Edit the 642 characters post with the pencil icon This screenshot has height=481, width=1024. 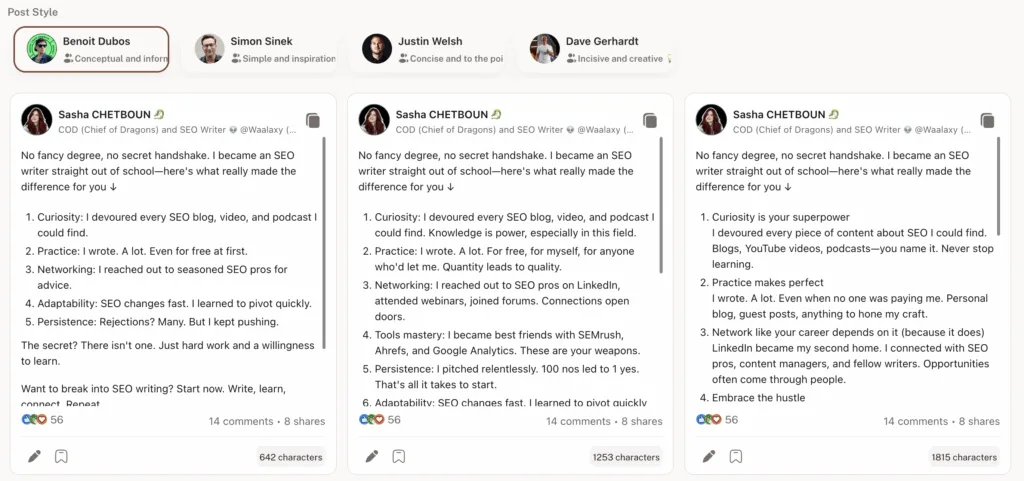pyautogui.click(x=35, y=456)
